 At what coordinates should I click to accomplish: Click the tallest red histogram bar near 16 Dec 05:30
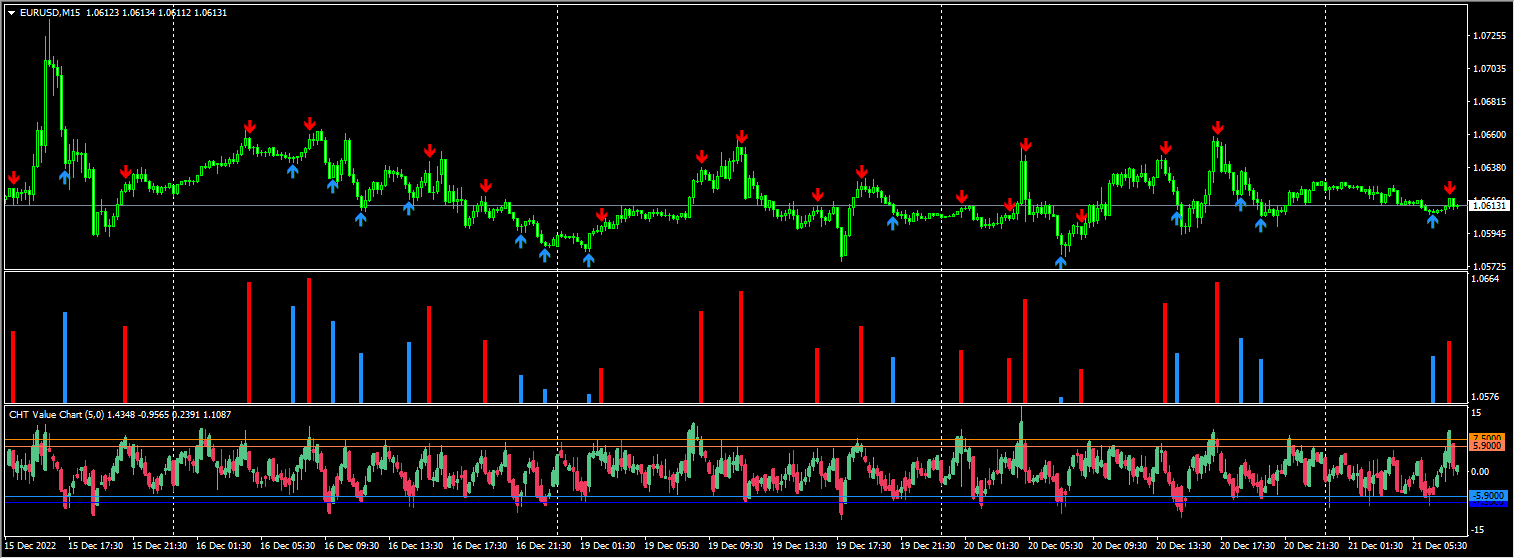(x=309, y=340)
